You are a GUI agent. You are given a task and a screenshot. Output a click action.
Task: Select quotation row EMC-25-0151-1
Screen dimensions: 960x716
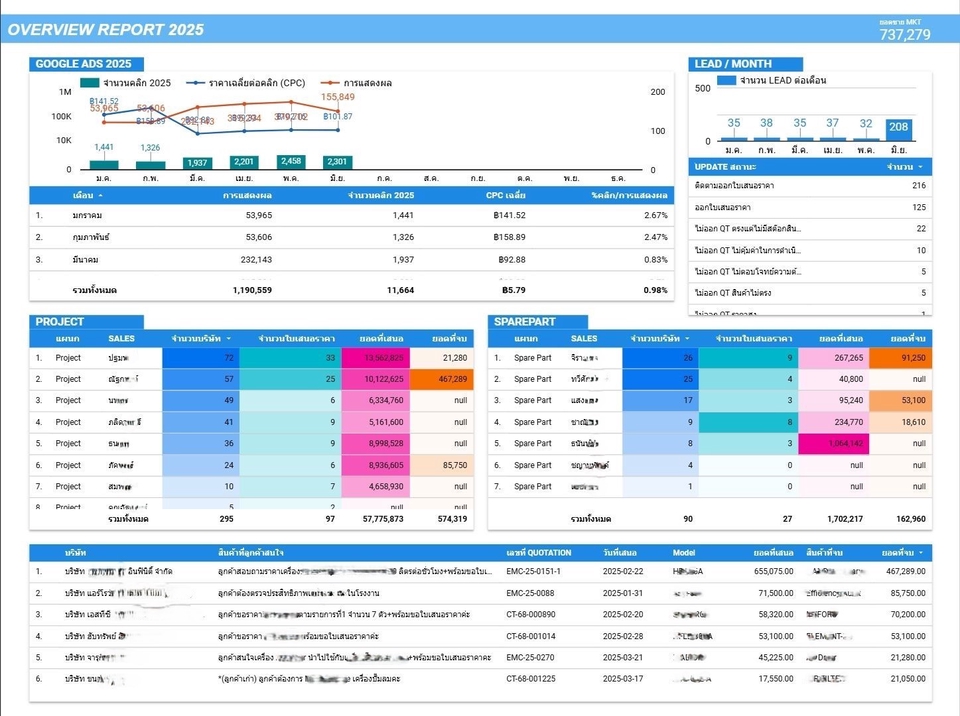(x=533, y=572)
